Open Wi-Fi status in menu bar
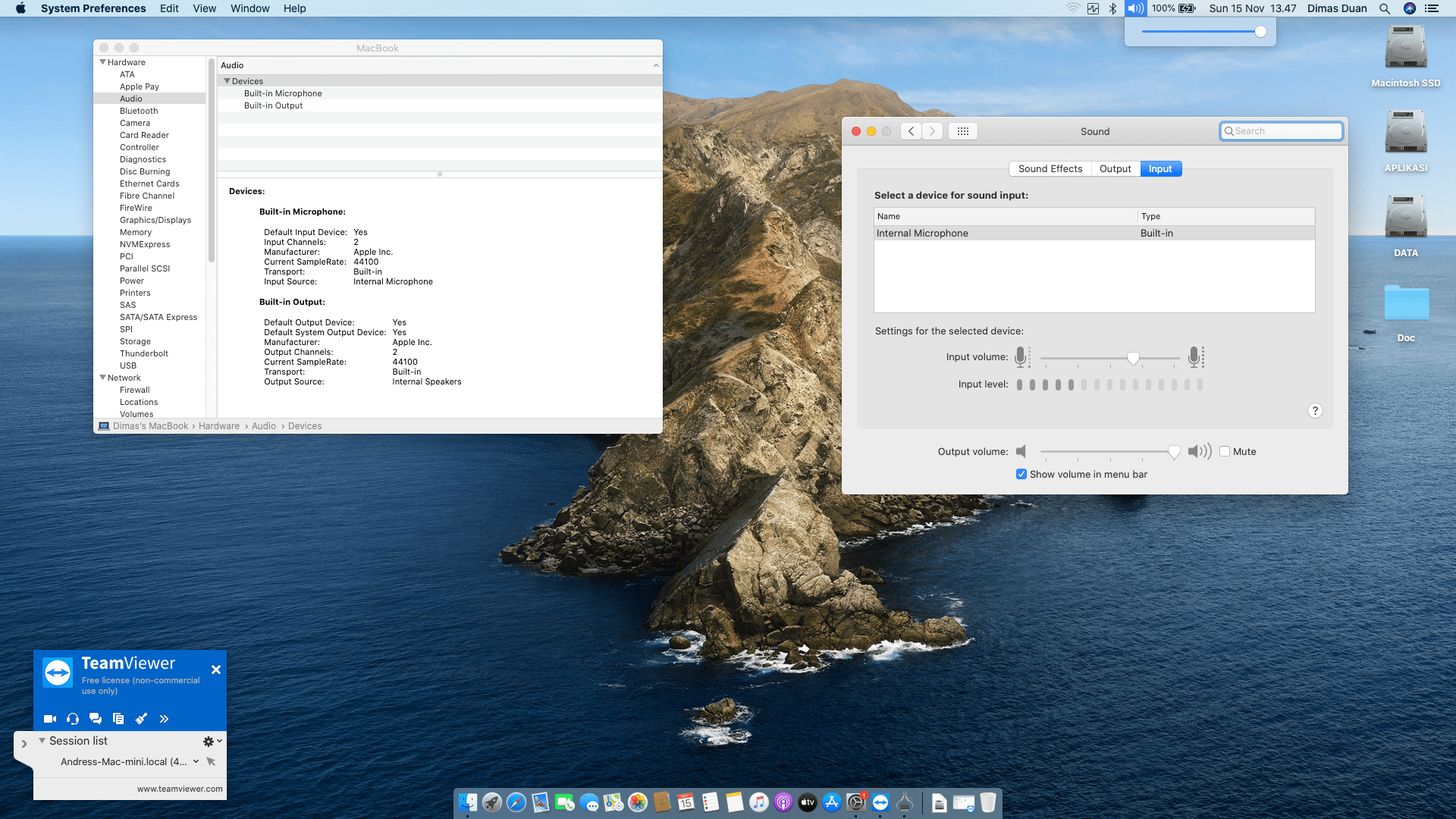Image resolution: width=1456 pixels, height=819 pixels. [1072, 8]
